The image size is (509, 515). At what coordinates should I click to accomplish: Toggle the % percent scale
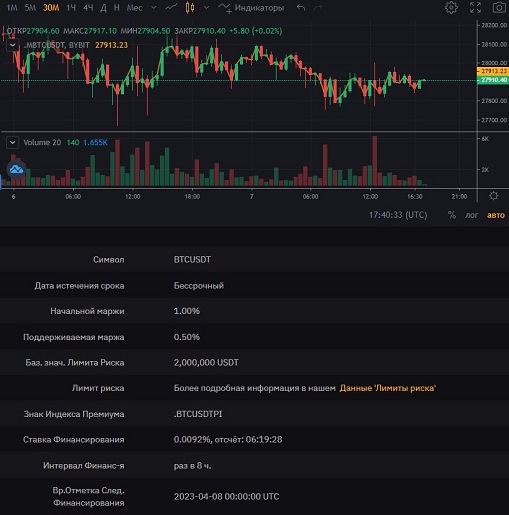(452, 215)
